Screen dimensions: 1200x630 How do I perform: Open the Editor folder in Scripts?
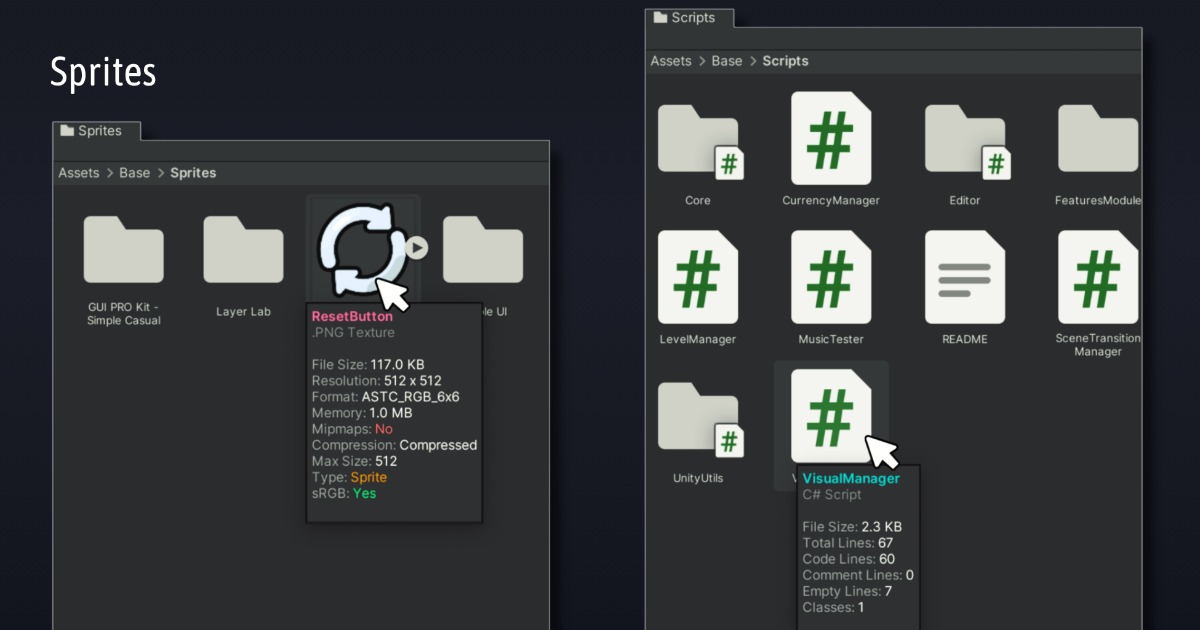click(964, 140)
